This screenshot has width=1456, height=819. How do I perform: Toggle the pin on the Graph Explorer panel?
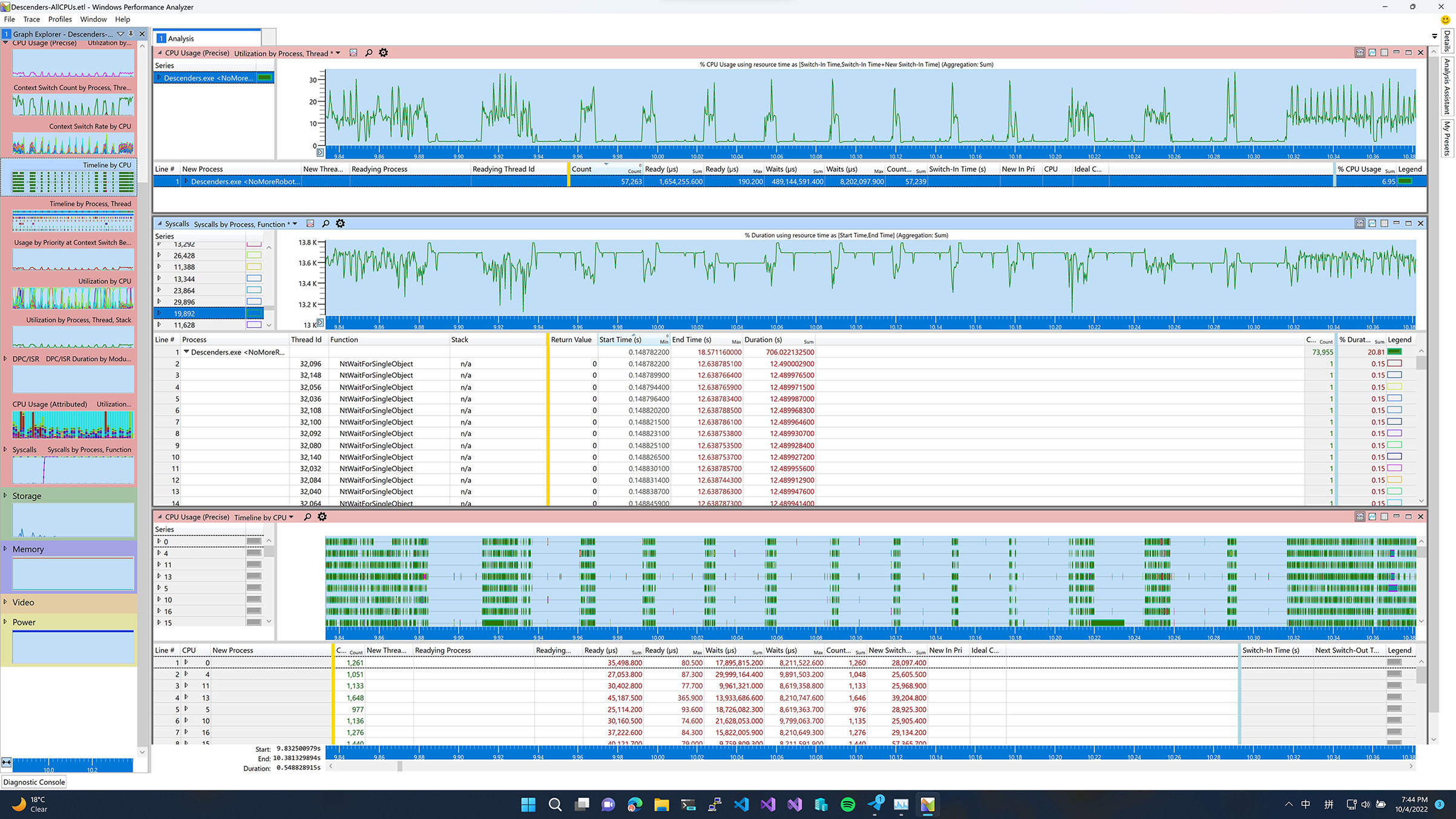130,34
